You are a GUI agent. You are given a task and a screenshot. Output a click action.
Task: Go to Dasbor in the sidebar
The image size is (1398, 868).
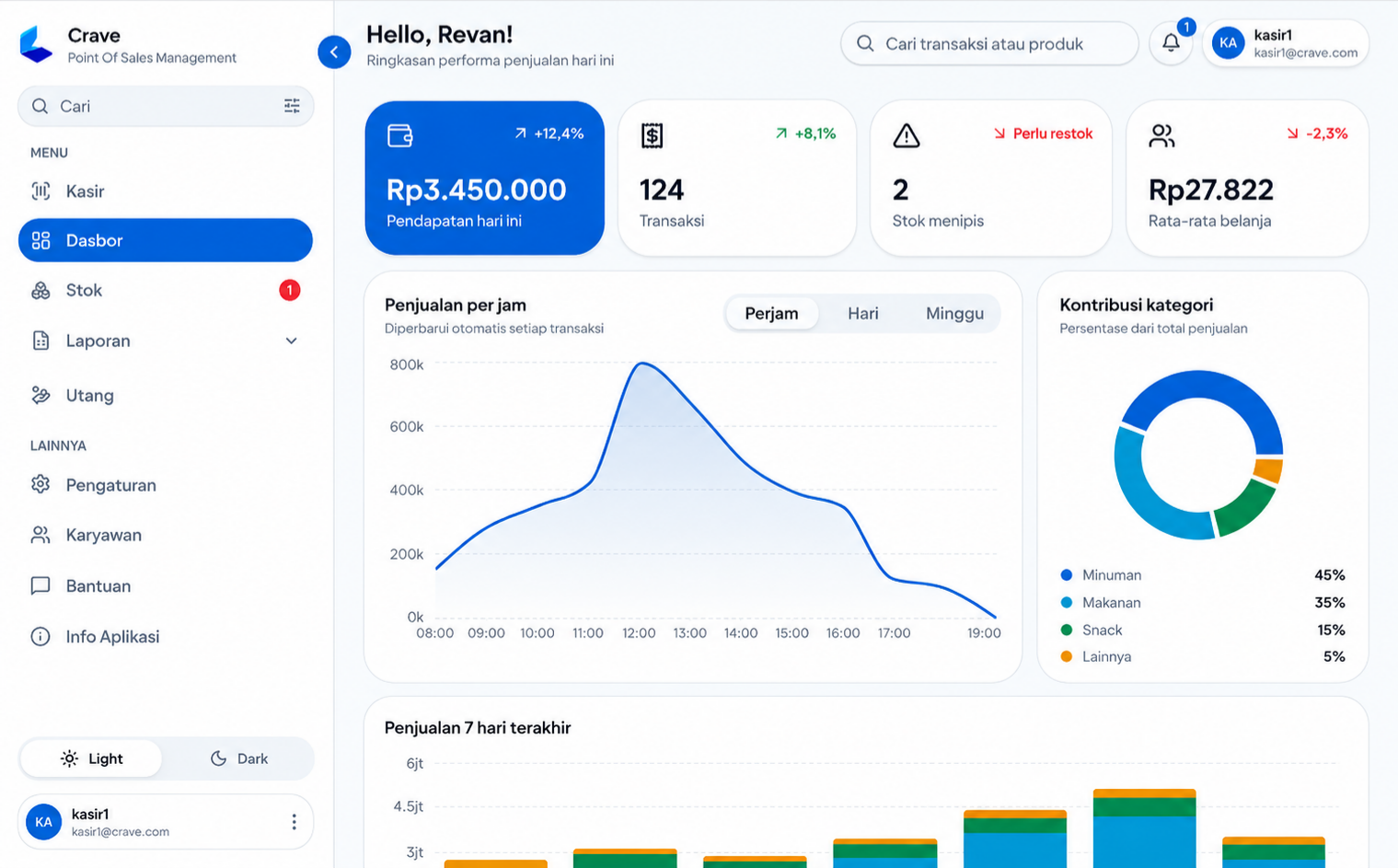(x=166, y=240)
